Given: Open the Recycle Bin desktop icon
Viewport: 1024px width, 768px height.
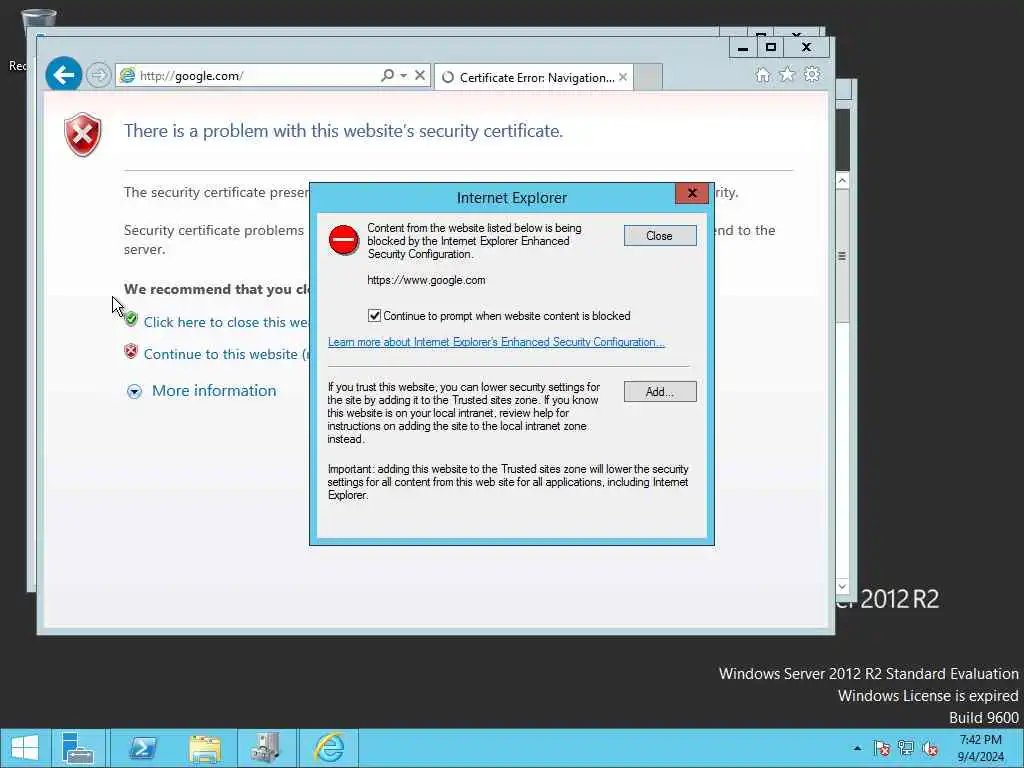Looking at the screenshot, I should 39,24.
